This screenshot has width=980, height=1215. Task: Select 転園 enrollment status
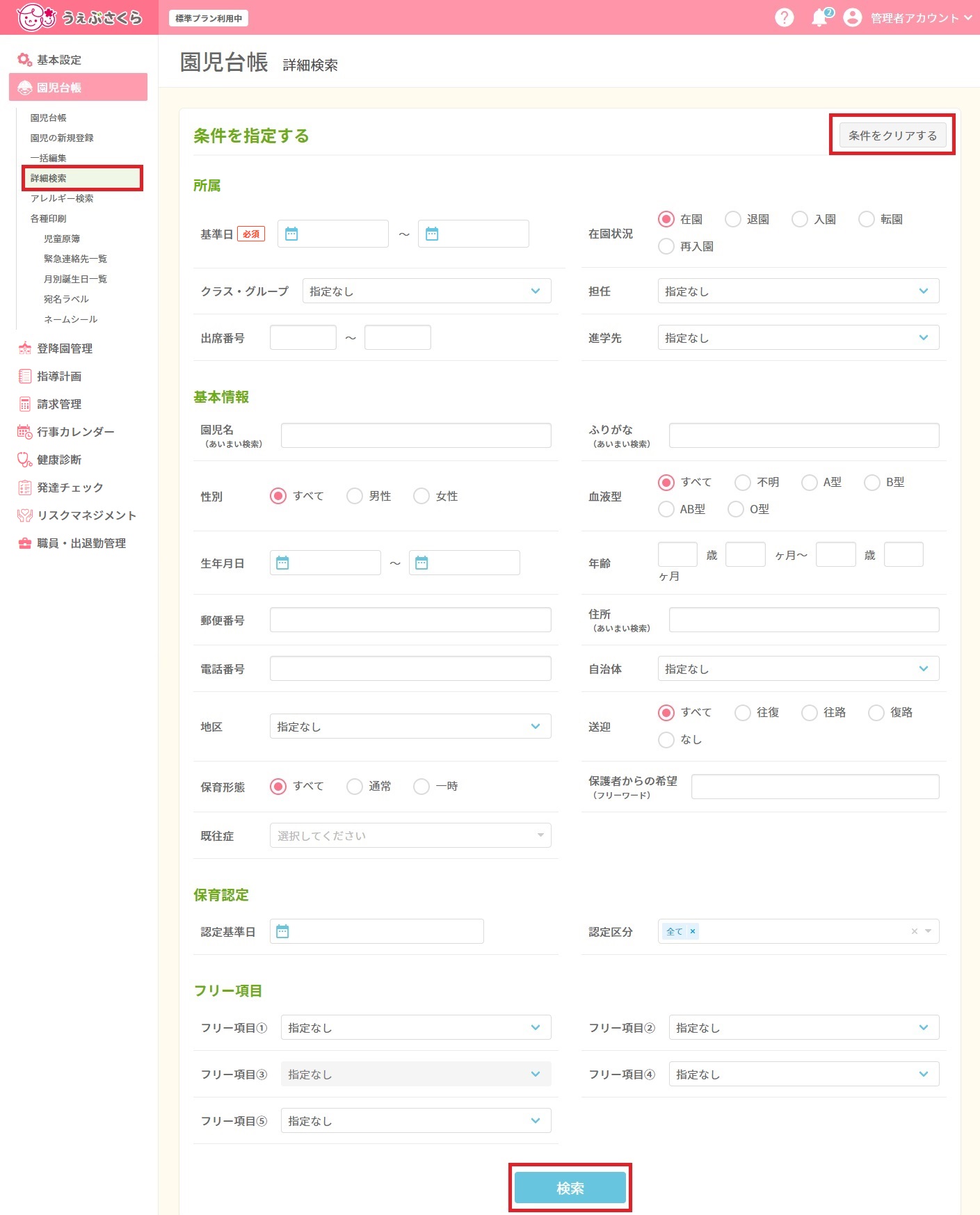click(867, 219)
